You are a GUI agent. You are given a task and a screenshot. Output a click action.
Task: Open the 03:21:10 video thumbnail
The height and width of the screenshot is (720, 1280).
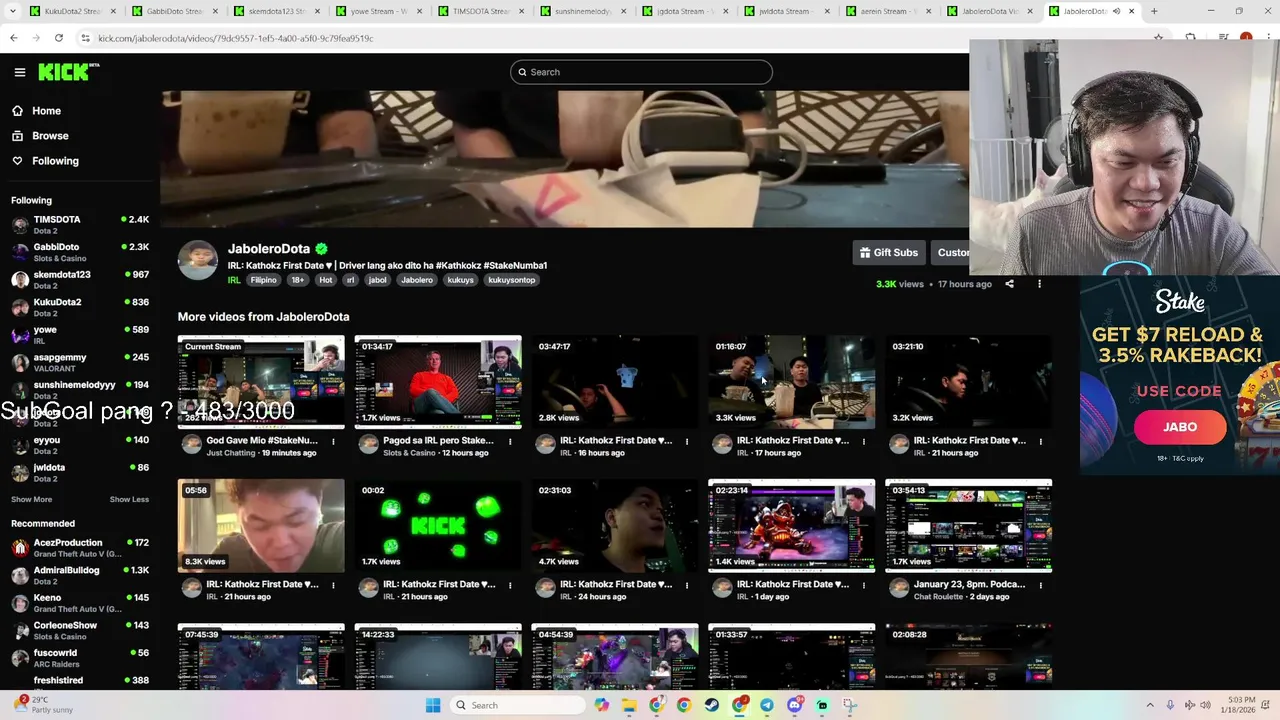pos(969,382)
